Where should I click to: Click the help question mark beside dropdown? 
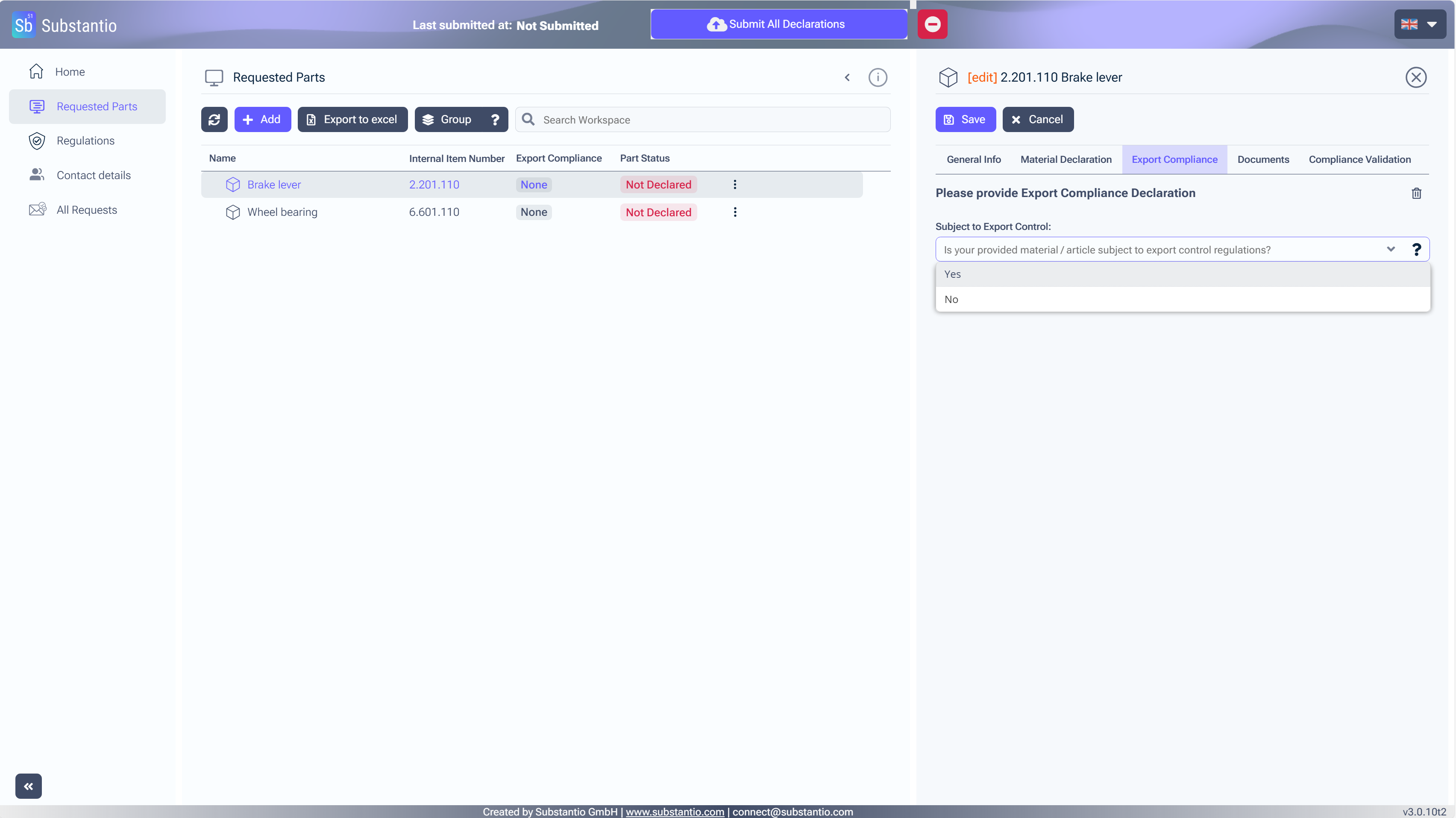pyautogui.click(x=1416, y=249)
